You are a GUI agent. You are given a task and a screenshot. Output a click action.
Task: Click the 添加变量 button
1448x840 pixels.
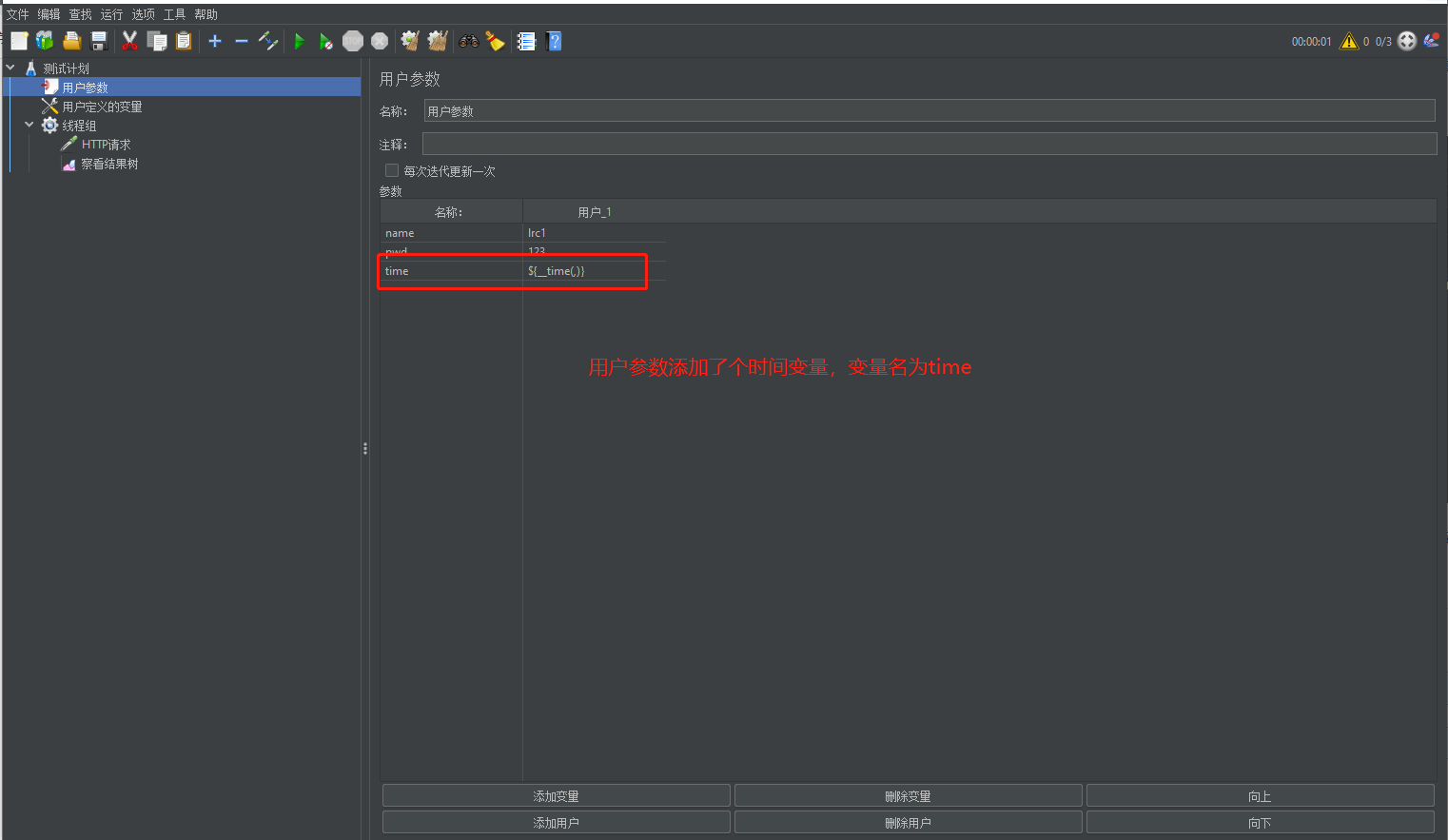(557, 796)
